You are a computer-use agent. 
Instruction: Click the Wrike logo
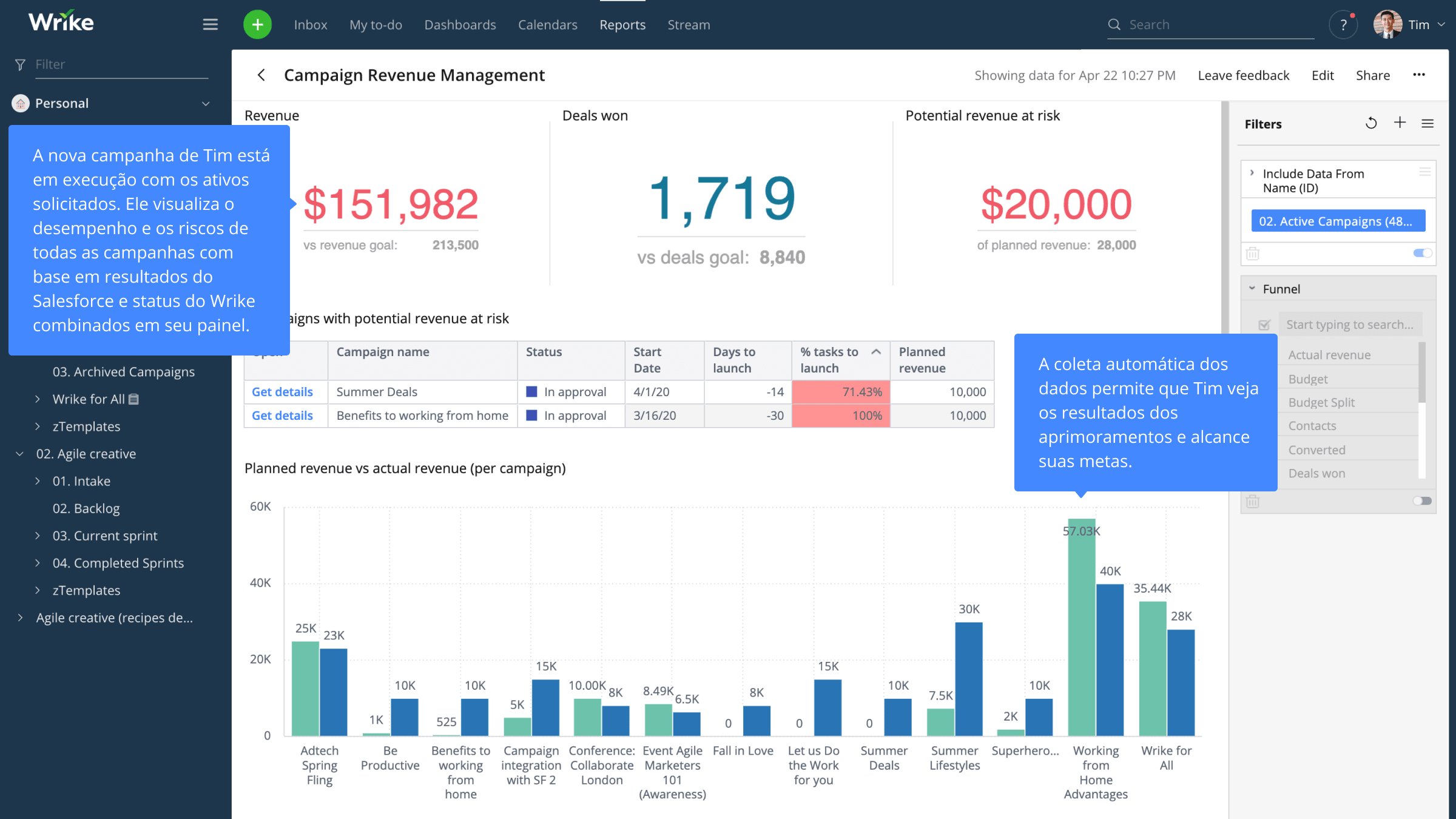click(x=61, y=22)
